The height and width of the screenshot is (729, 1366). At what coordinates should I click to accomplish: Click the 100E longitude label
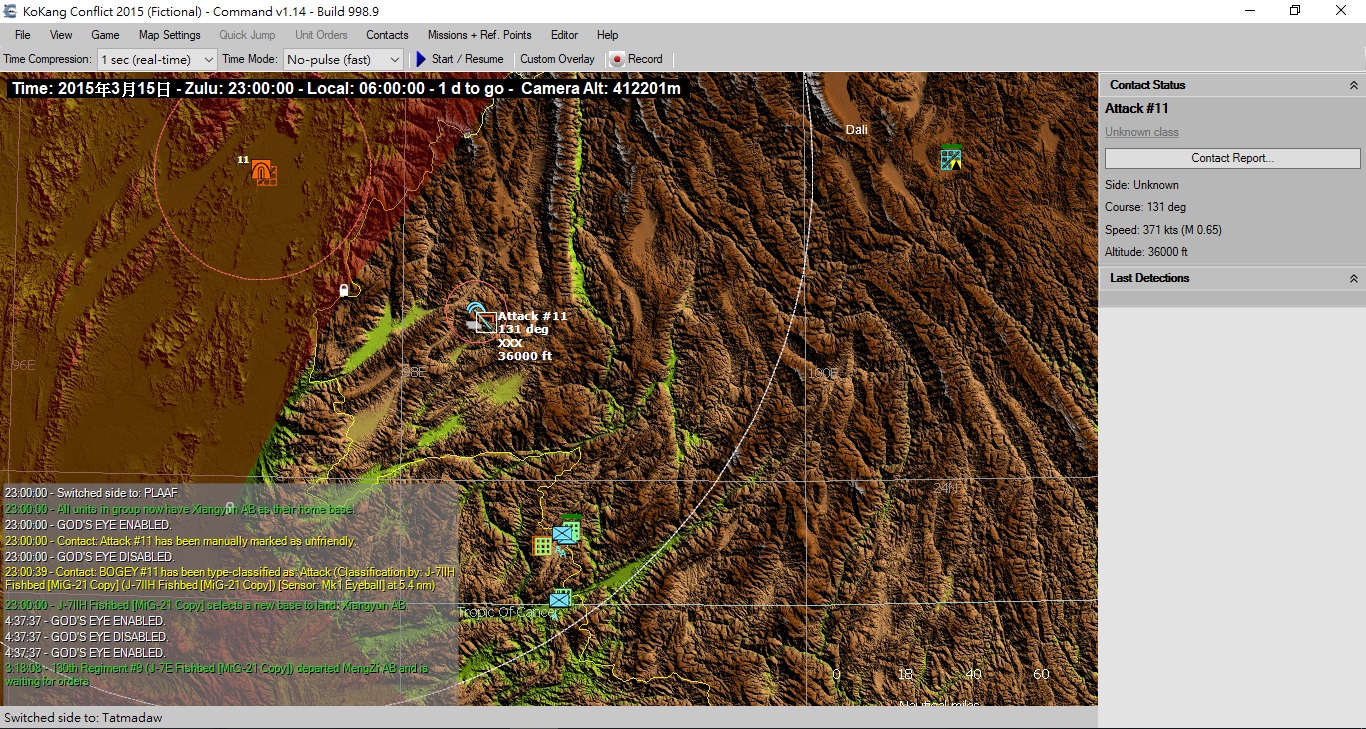click(x=823, y=372)
